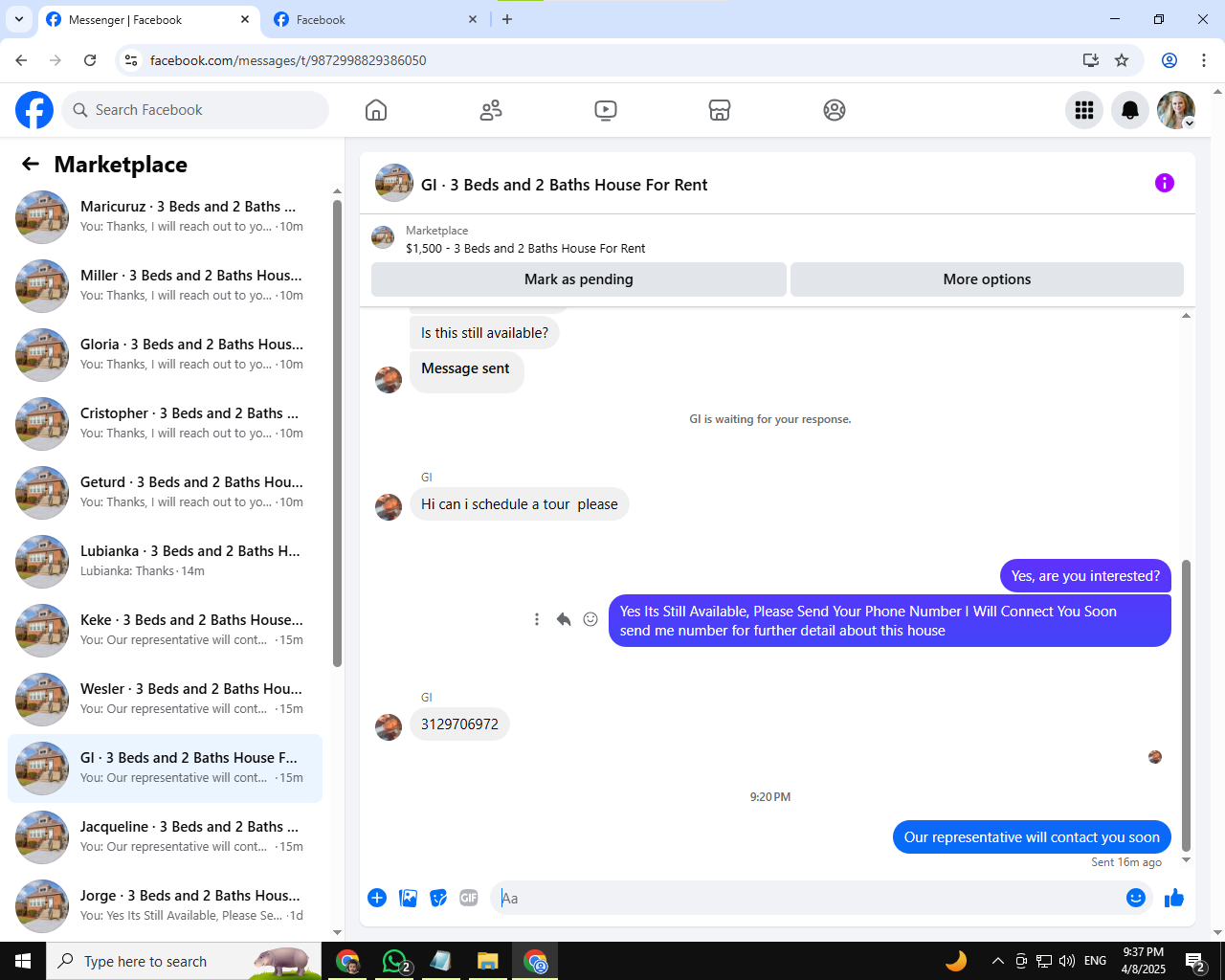Open Cristopher conversation
The image size is (1225, 980).
click(x=165, y=424)
